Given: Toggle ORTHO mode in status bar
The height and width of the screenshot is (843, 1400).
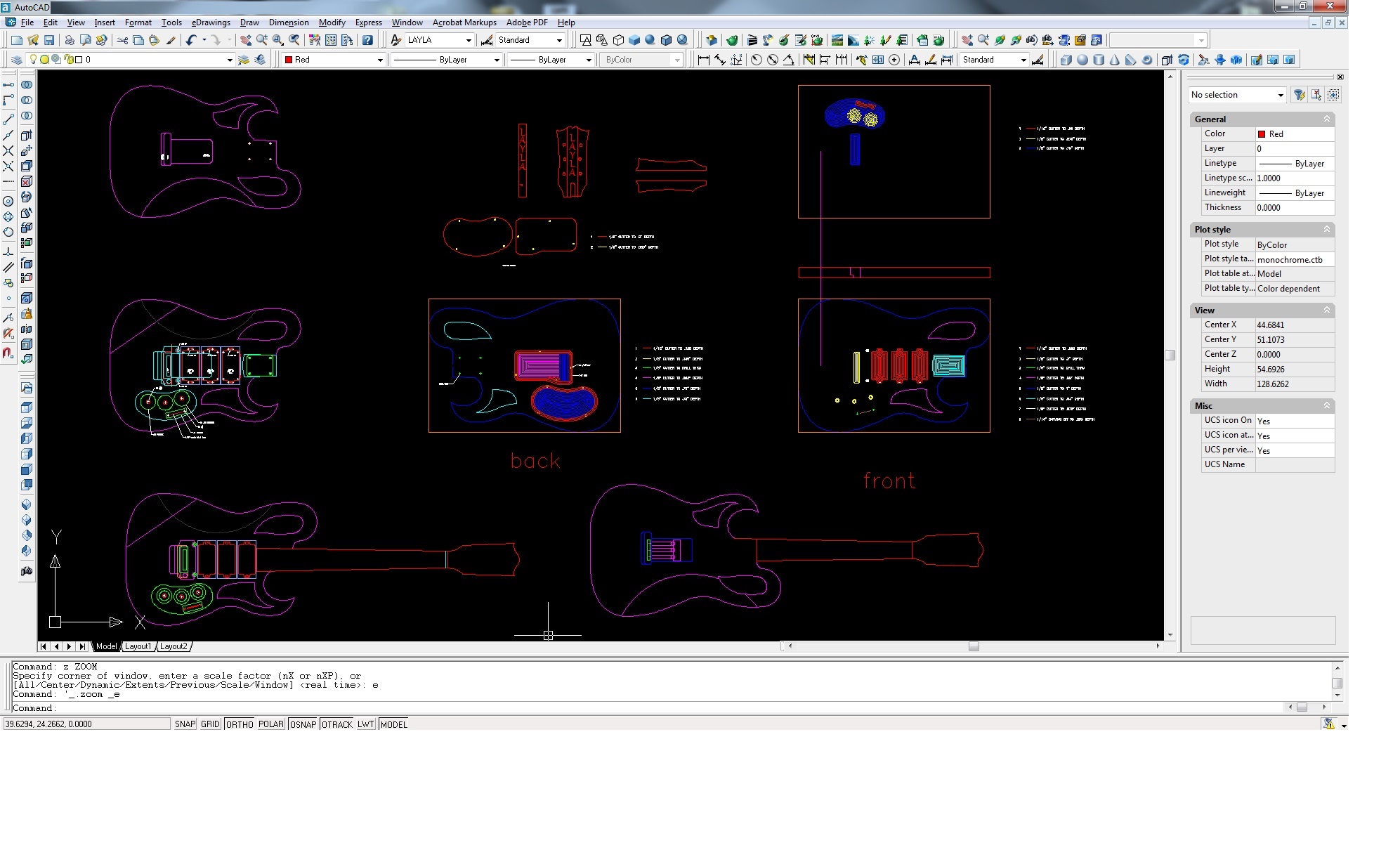Looking at the screenshot, I should [x=240, y=724].
